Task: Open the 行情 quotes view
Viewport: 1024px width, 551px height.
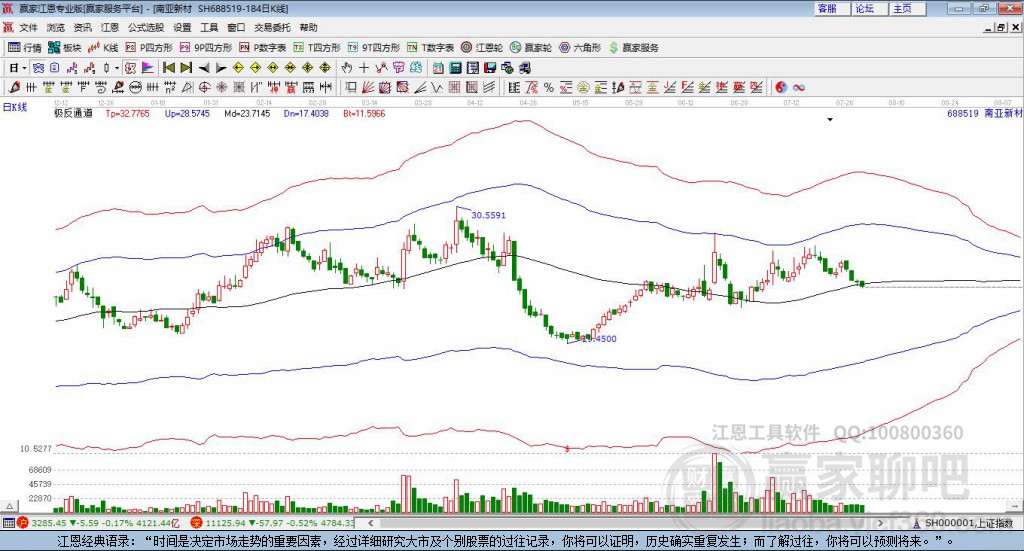Action: 25,48
